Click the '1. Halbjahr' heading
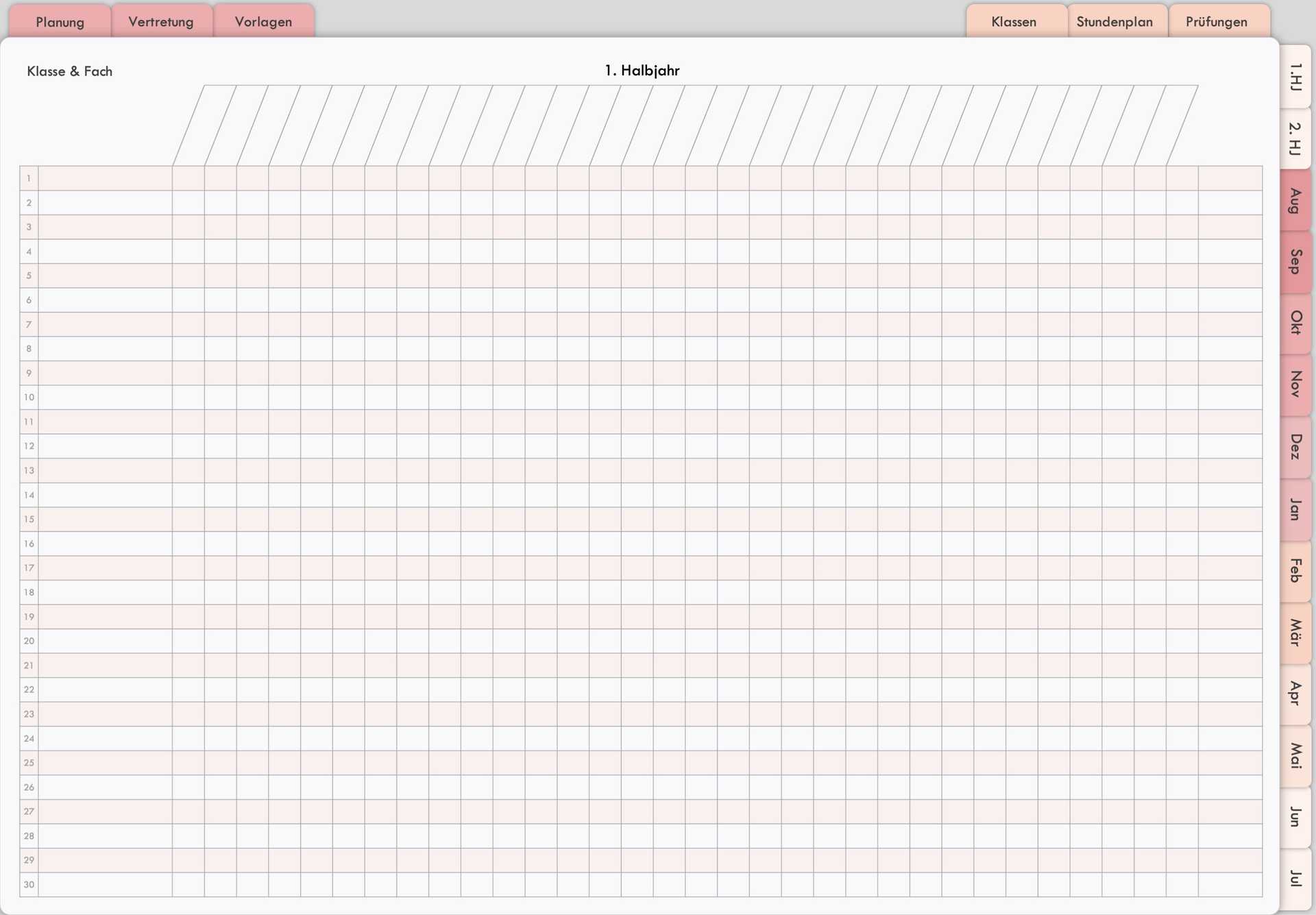Viewport: 1316px width, 915px height. (x=642, y=71)
